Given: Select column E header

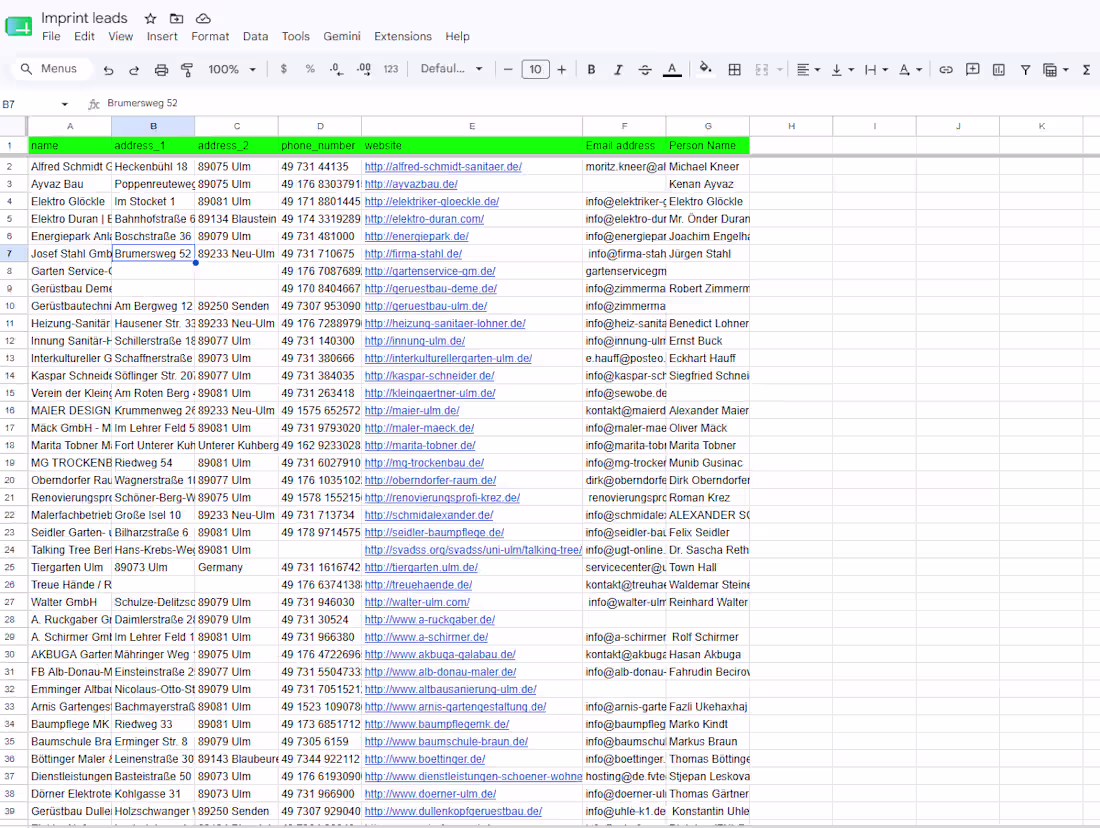Looking at the screenshot, I should (472, 126).
